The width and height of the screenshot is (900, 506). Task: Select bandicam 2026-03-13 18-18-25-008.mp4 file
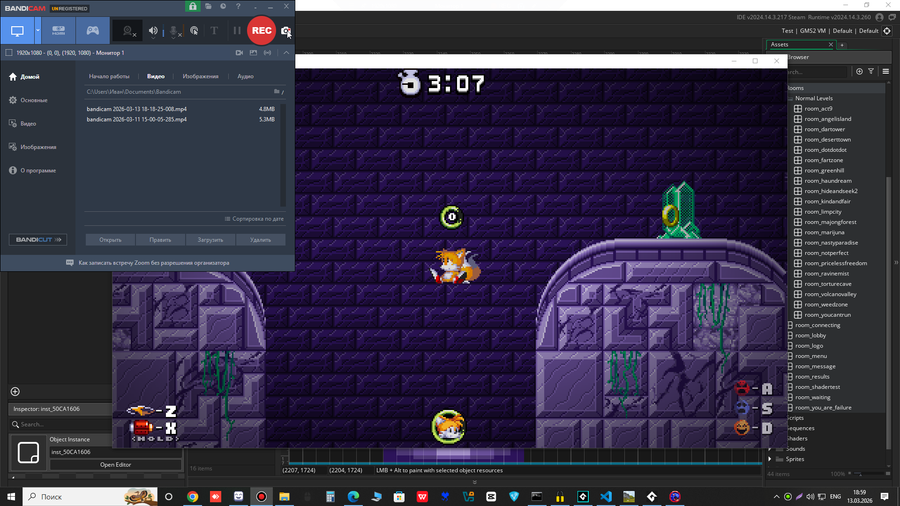(181, 109)
